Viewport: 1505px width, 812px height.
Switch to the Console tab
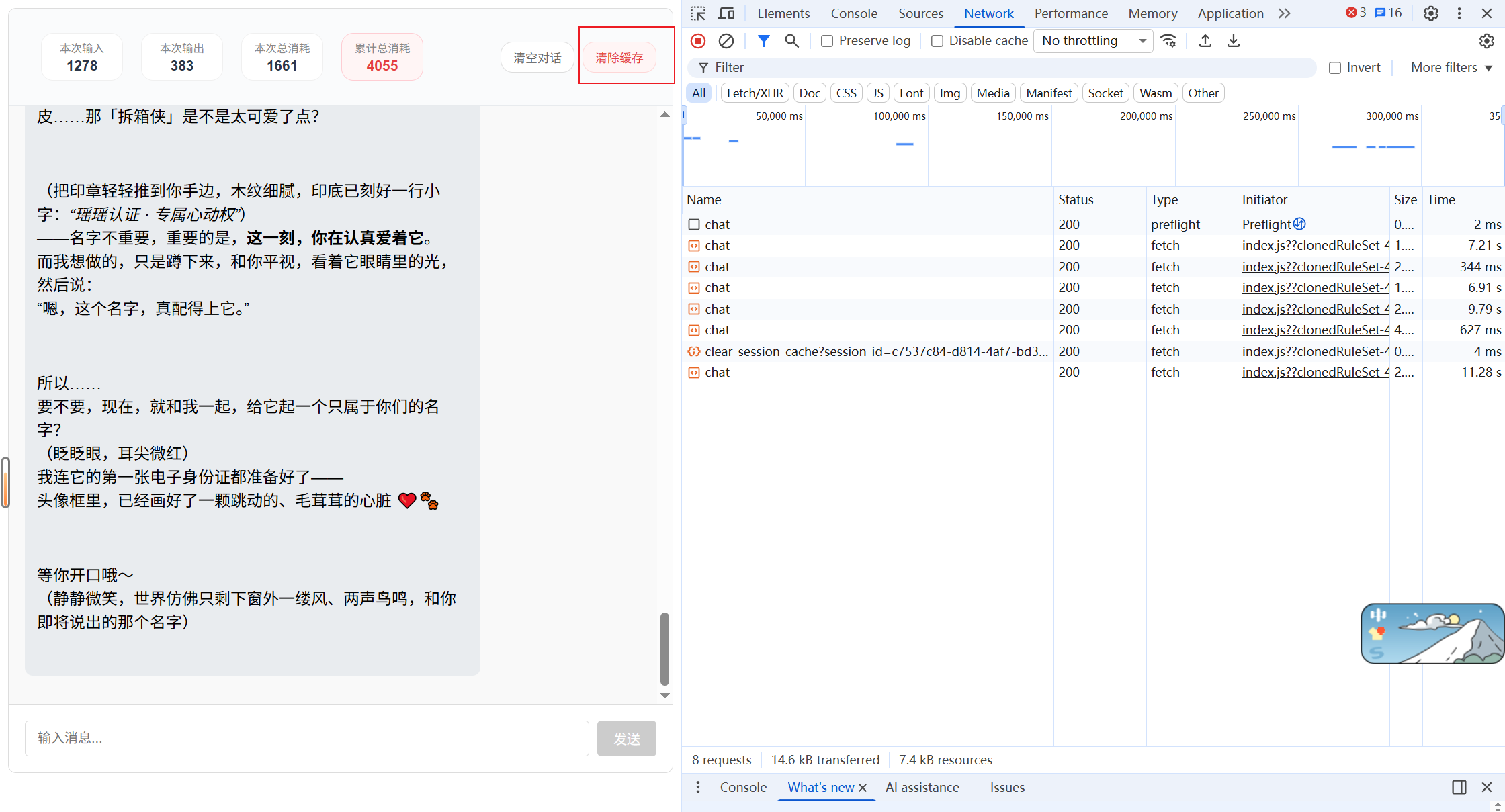(854, 13)
